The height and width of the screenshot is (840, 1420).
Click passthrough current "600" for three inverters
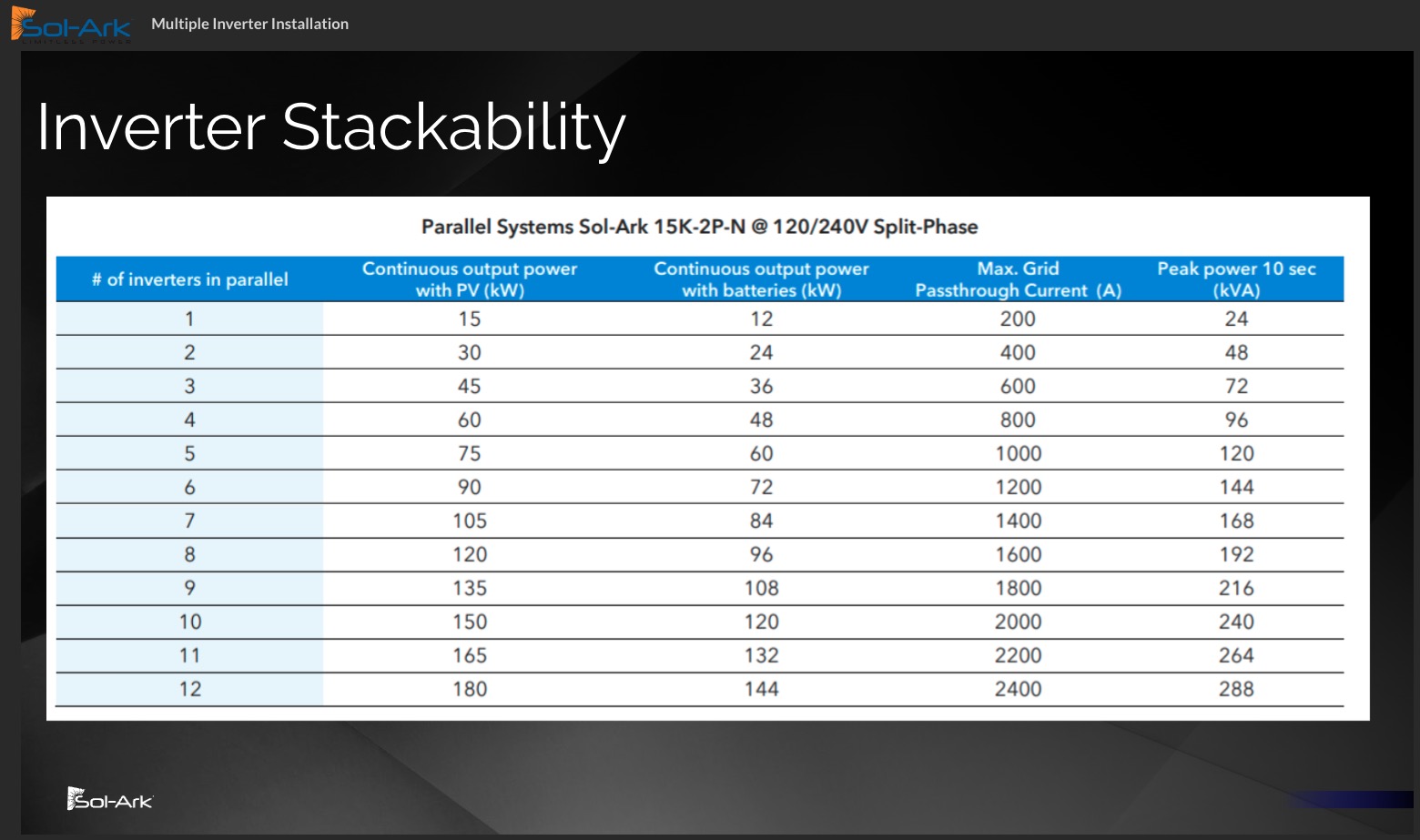pyautogui.click(x=1018, y=386)
